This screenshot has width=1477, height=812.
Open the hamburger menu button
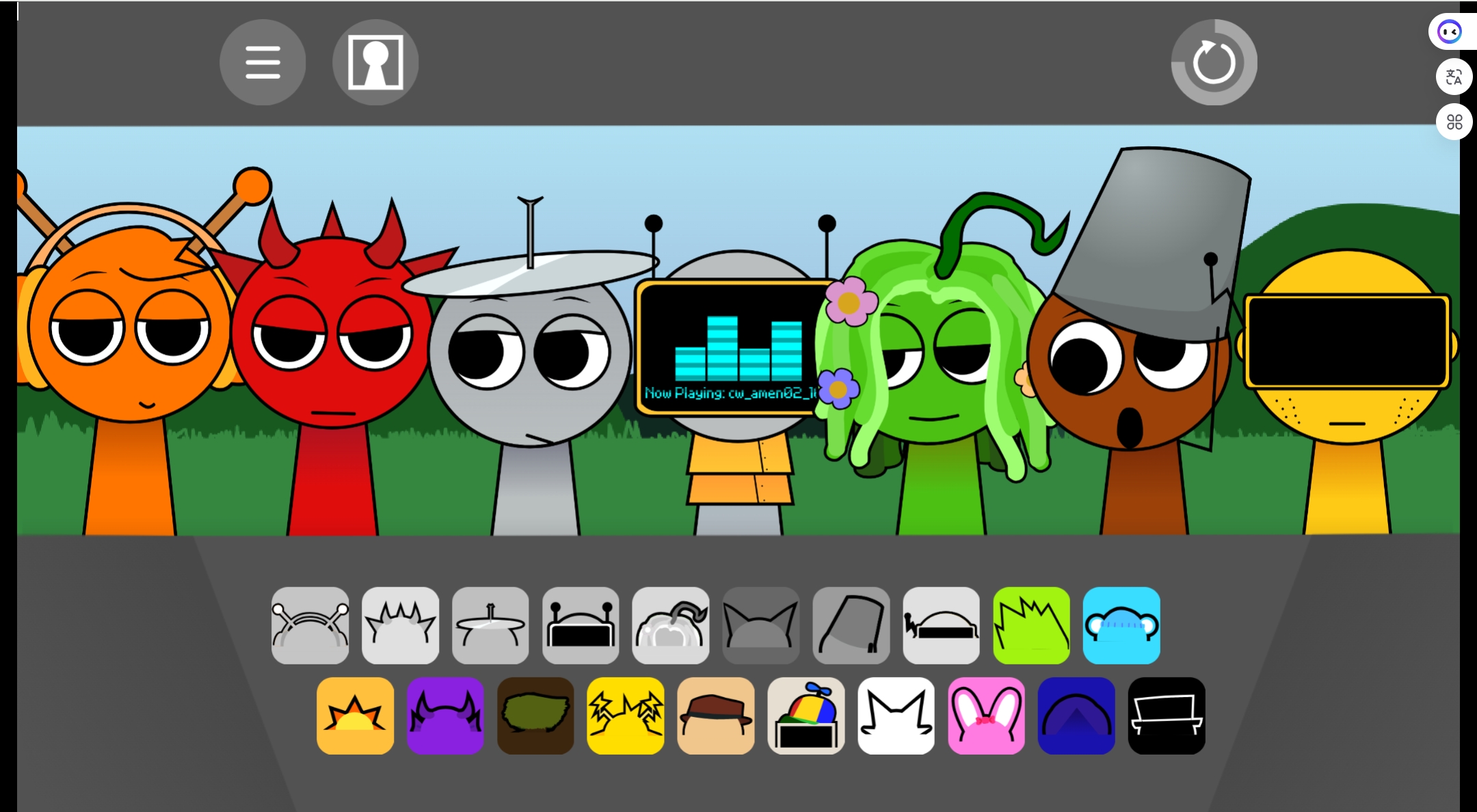coord(263,62)
